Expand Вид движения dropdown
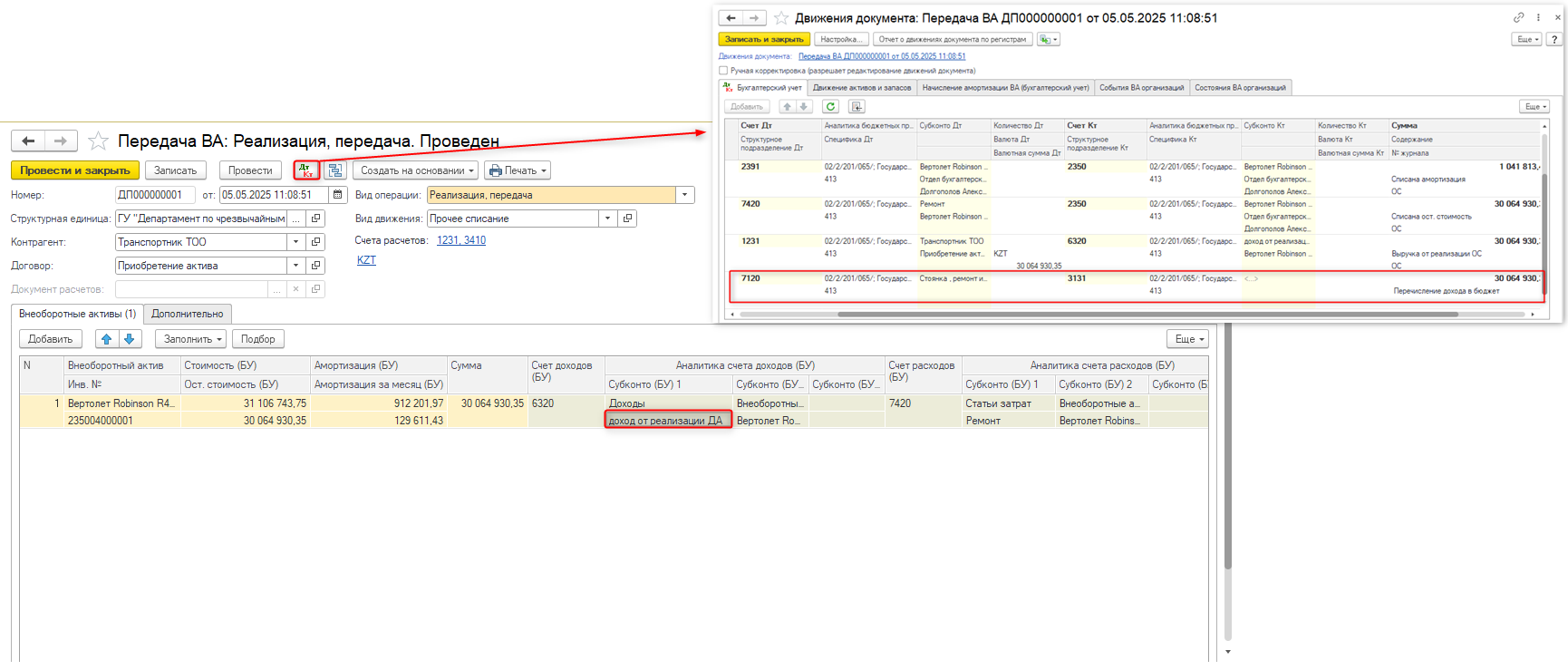Screen dimensions: 1568x670 (x=607, y=218)
